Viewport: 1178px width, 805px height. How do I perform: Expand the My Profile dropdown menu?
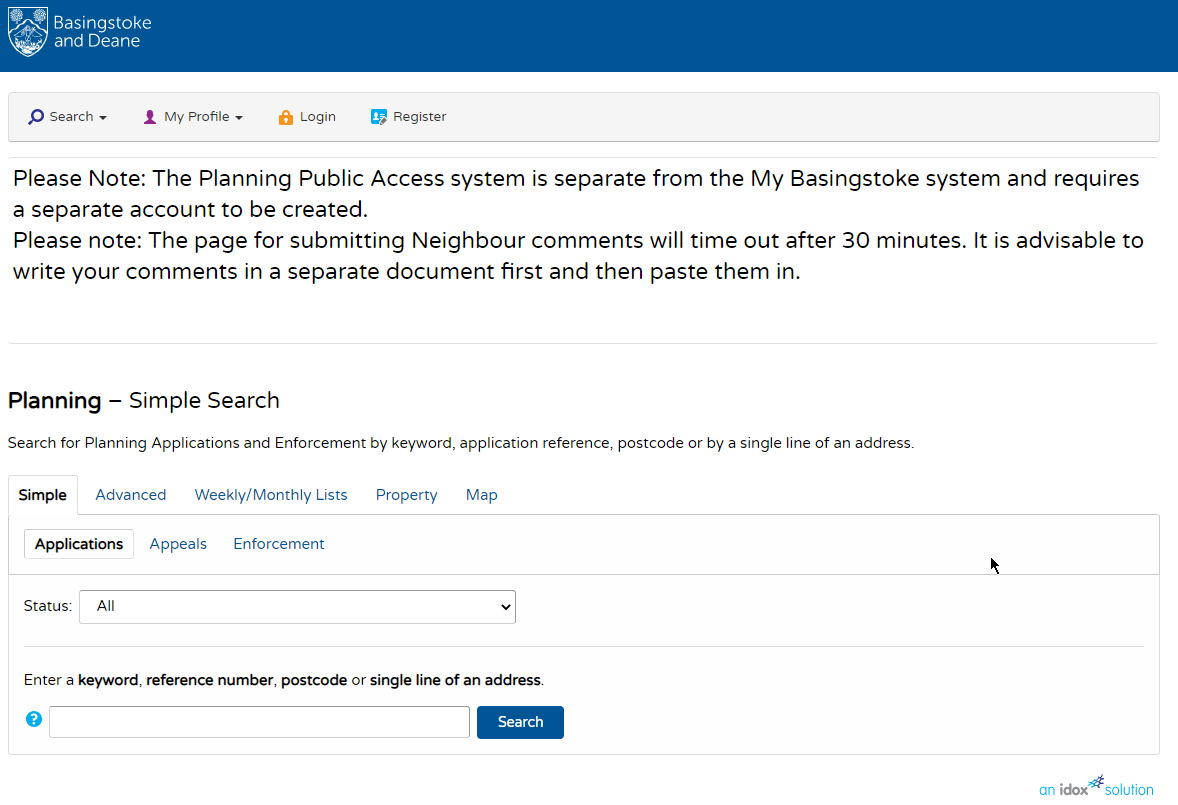coord(193,117)
